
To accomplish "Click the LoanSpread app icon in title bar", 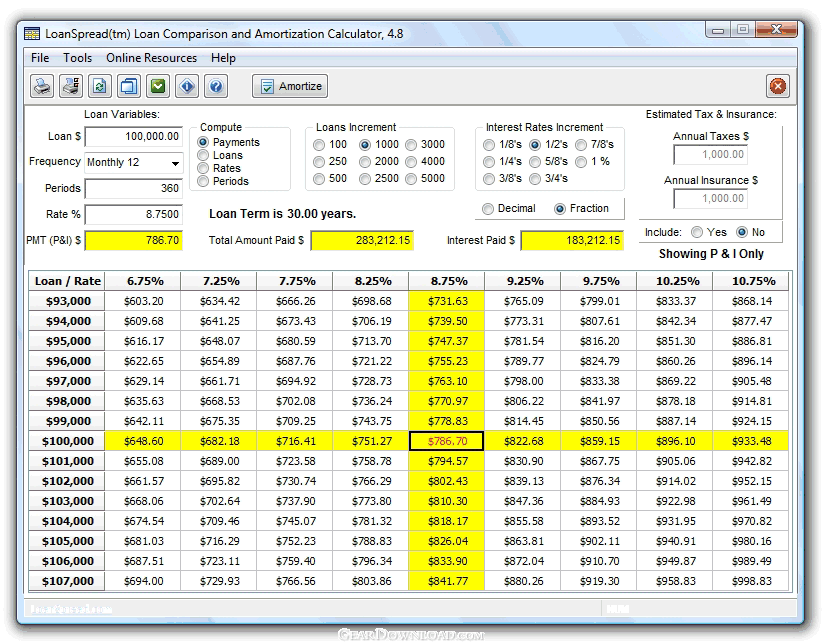I will [32, 34].
